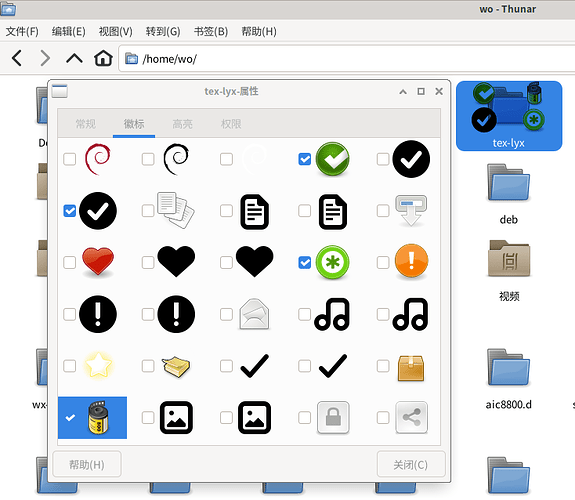Open the 编辑(E) menu
This screenshot has width=575, height=500.
(69, 32)
